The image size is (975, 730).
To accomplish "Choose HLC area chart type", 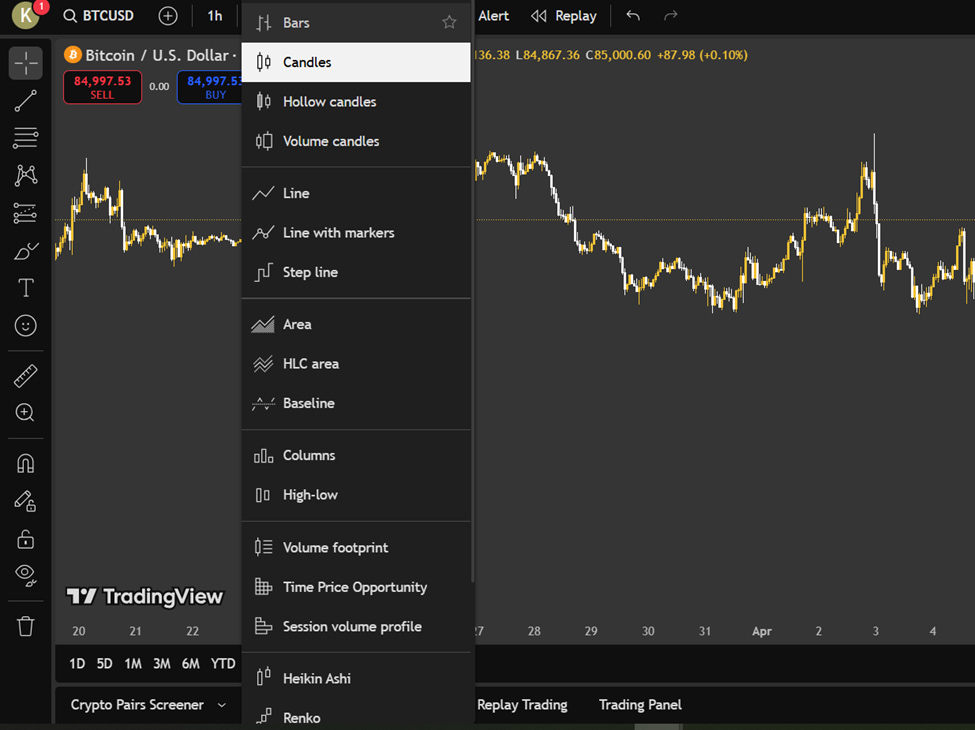I will [356, 364].
